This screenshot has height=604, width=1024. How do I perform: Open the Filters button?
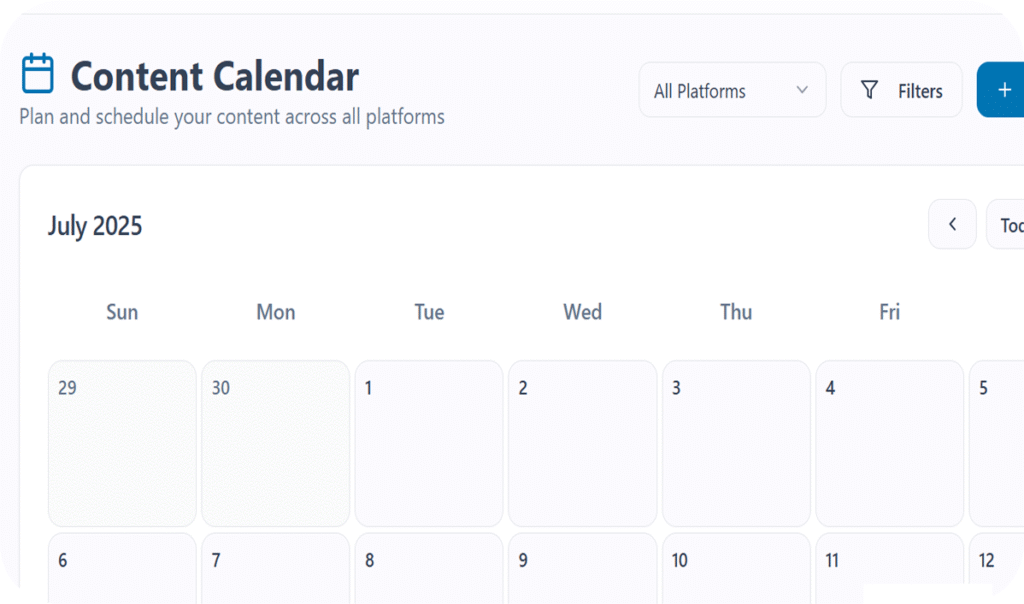[x=901, y=90]
